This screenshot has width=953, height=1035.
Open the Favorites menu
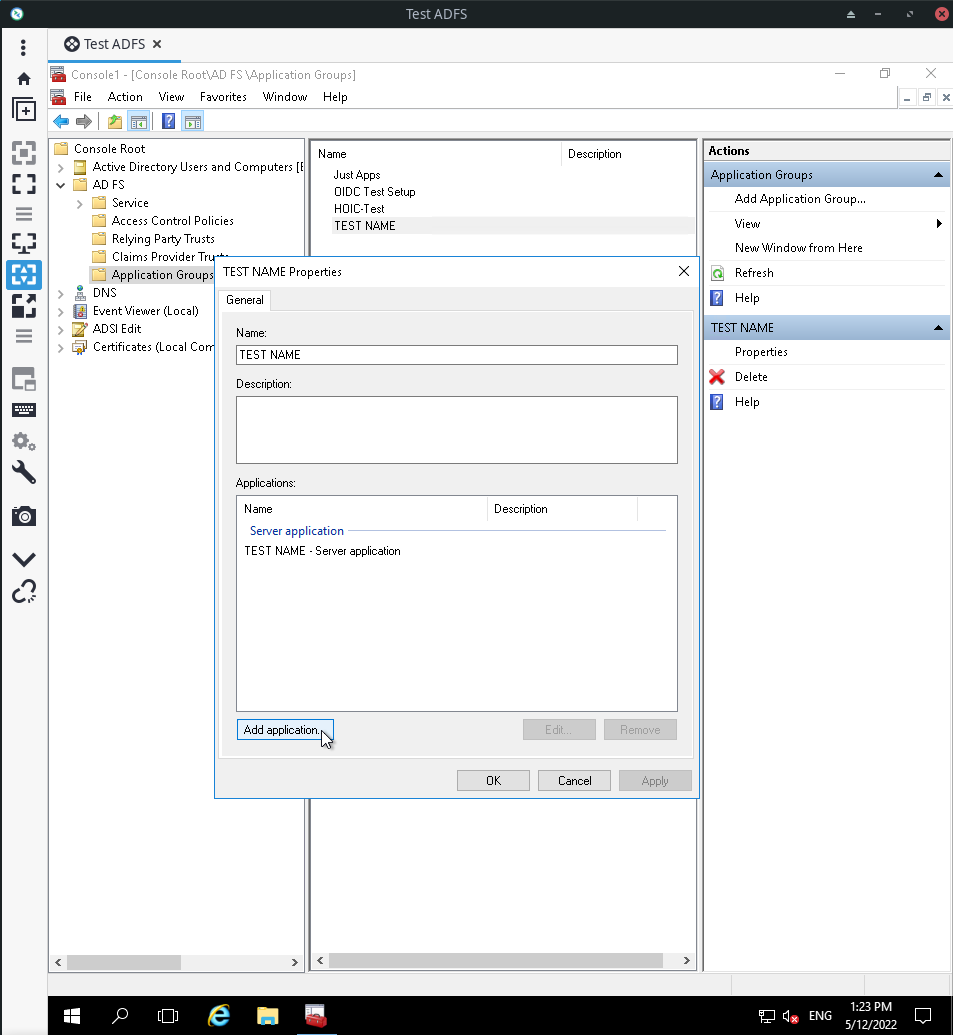(223, 97)
